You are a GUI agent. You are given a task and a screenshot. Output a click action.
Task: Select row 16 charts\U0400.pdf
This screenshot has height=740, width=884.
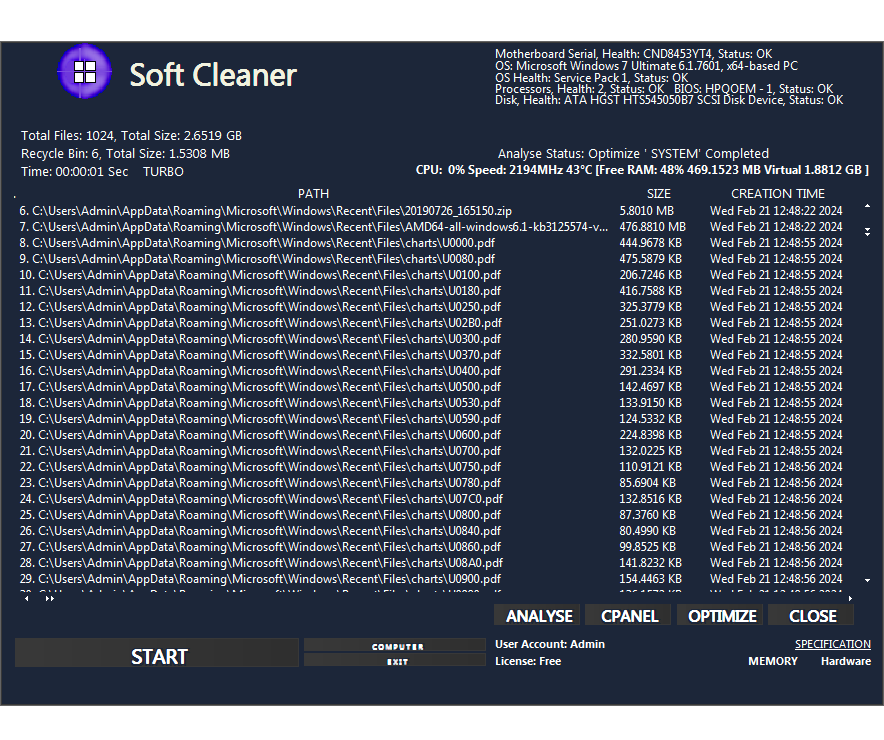pyautogui.click(x=431, y=371)
